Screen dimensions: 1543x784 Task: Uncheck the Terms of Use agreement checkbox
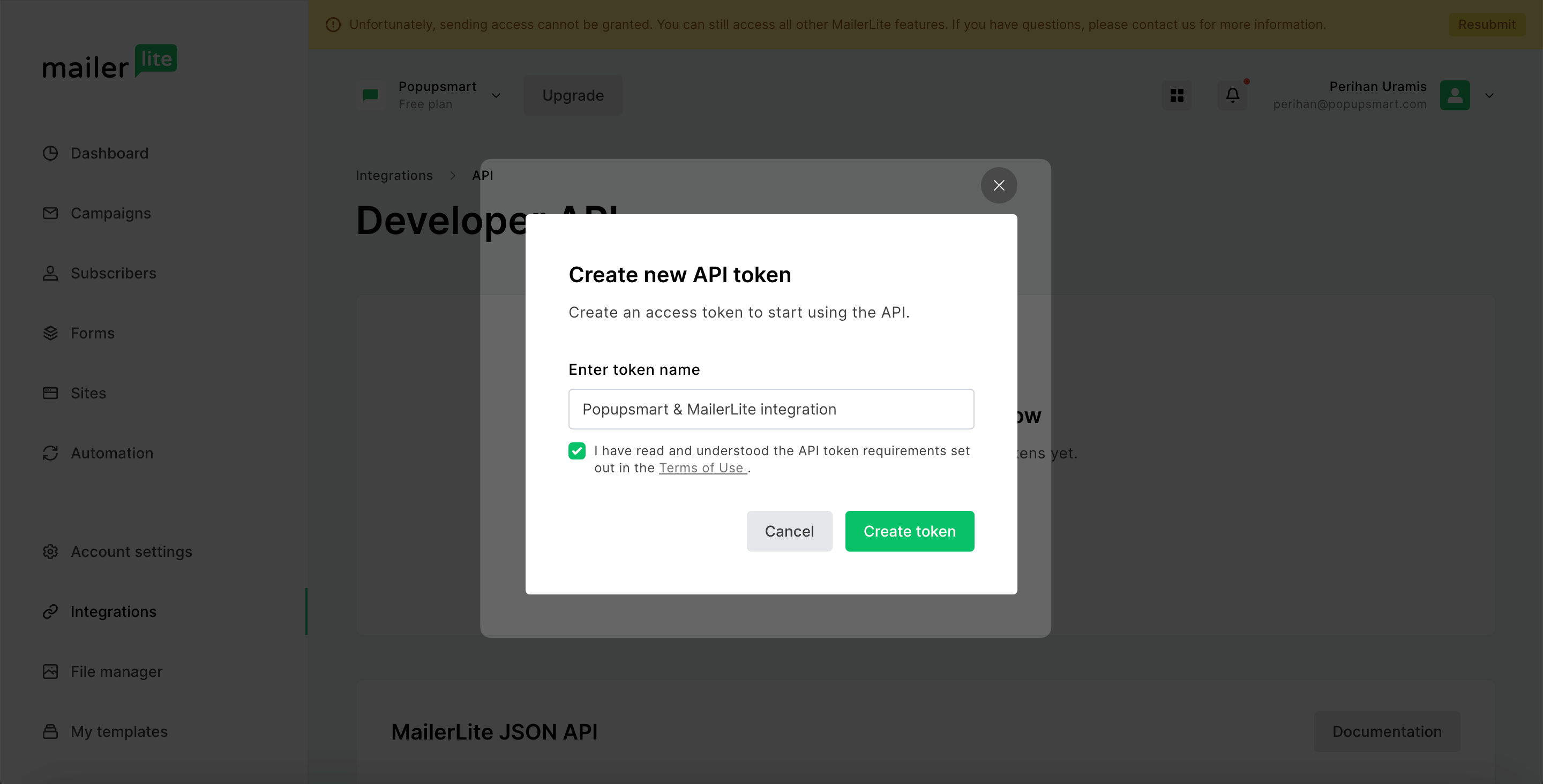click(577, 450)
